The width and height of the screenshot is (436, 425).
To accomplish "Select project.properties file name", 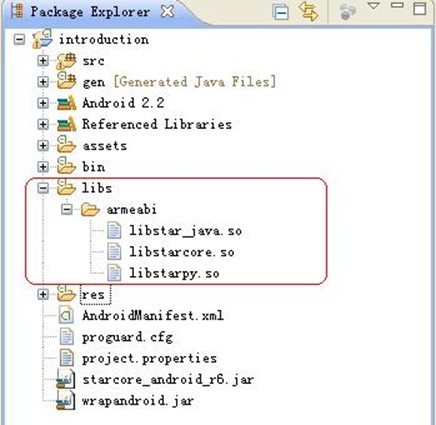I will click(149, 359).
